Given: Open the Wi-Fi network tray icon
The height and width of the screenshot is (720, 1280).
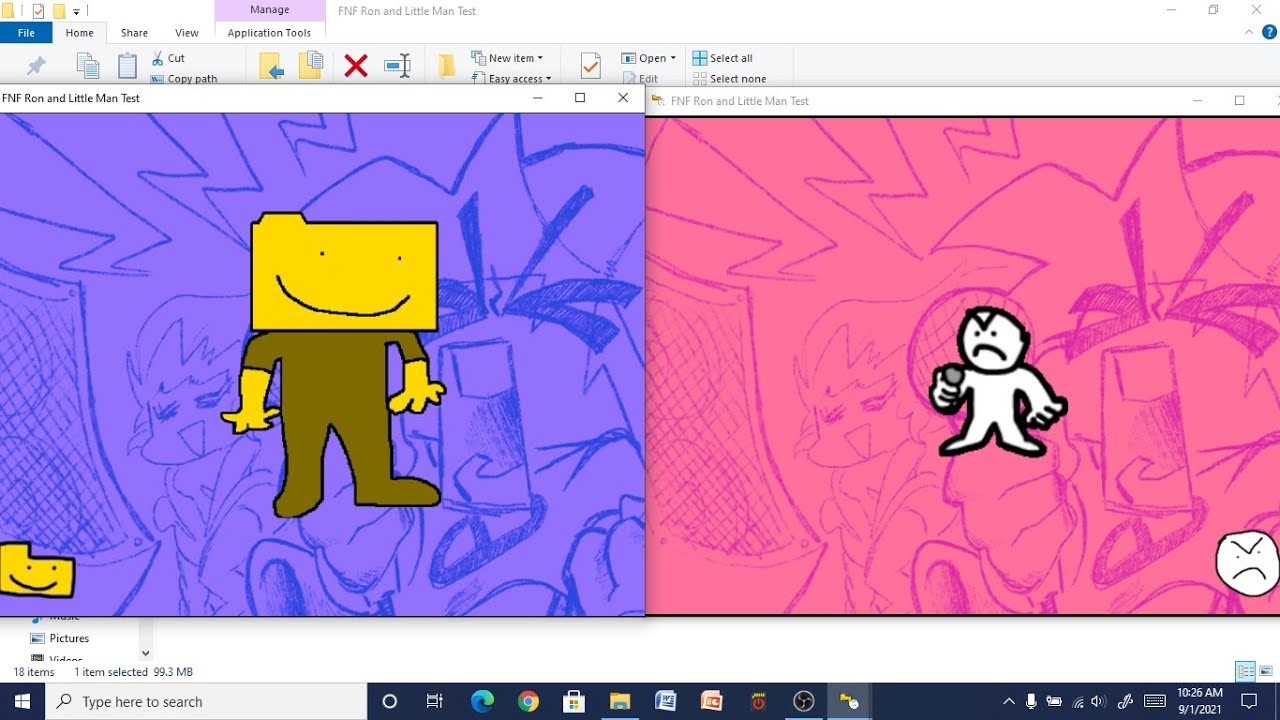Looking at the screenshot, I should point(1077,701).
